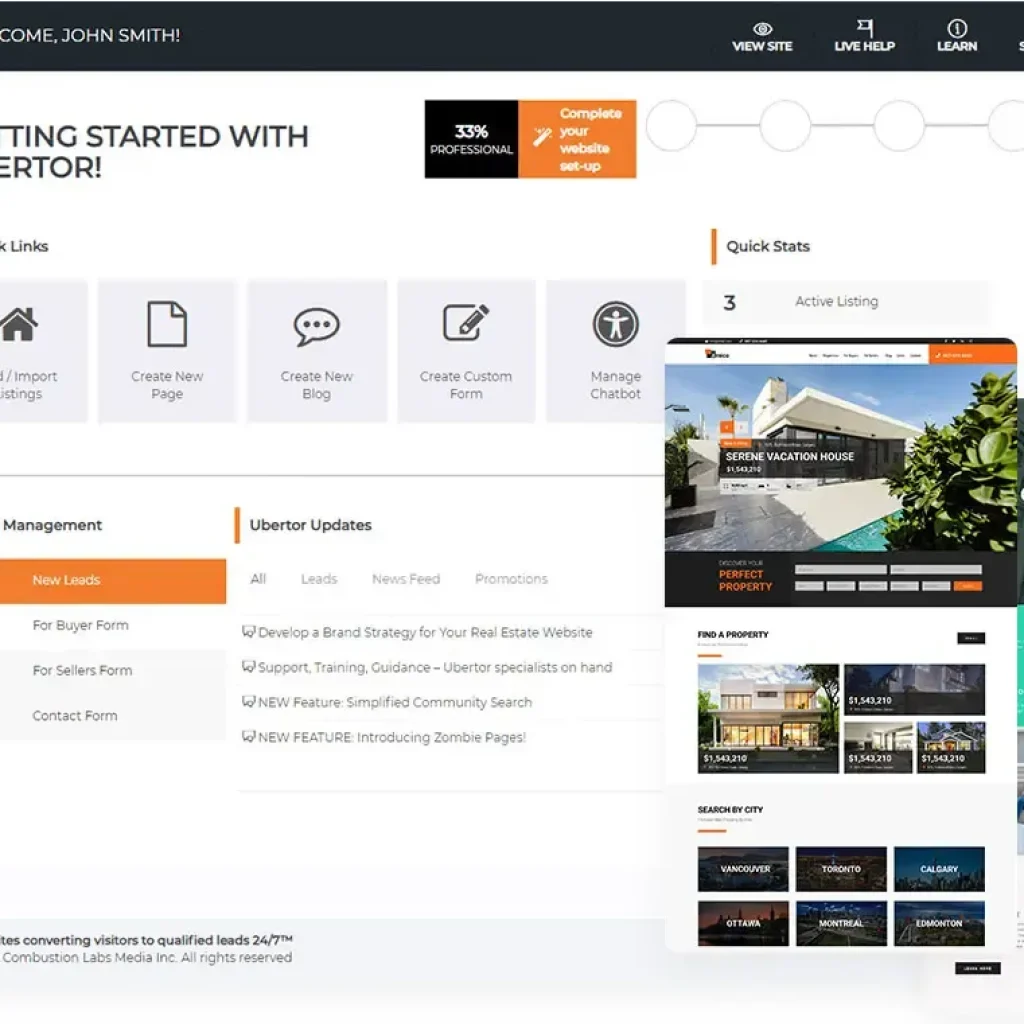Click the Create New Blog speech bubble icon
Viewport: 1024px width, 1024px height.
(x=316, y=326)
